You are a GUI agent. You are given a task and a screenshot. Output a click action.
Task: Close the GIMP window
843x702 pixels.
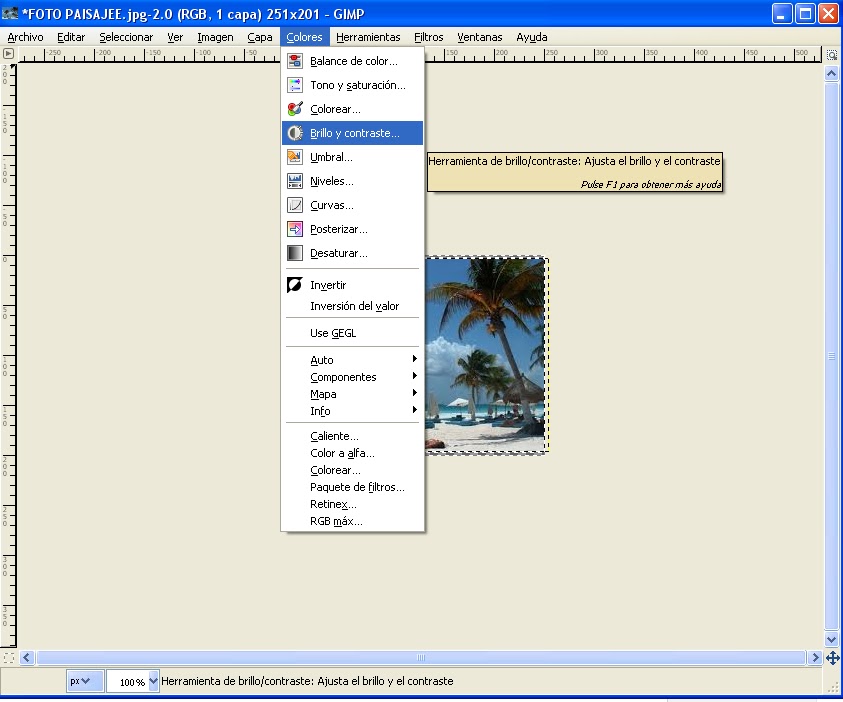tap(828, 13)
